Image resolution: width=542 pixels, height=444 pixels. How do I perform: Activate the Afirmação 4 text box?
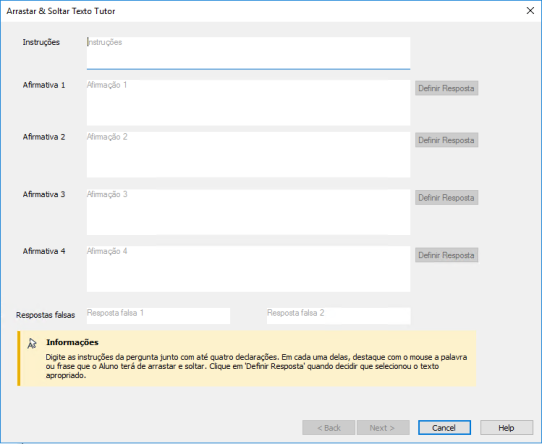248,269
